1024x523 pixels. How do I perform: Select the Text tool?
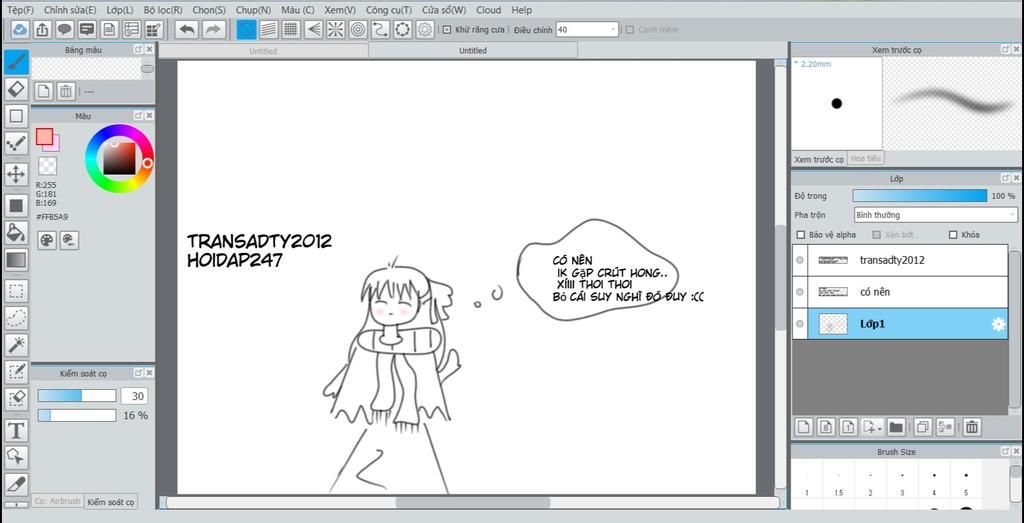tap(16, 430)
